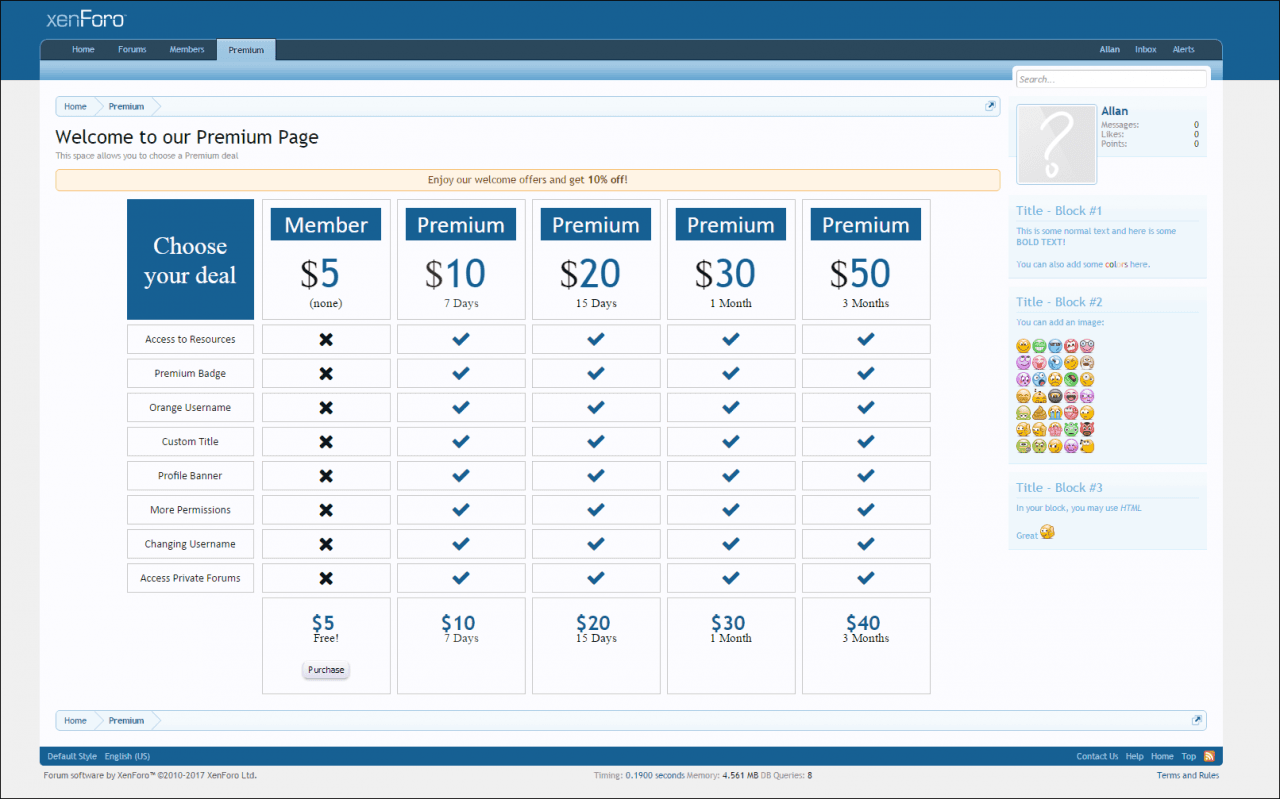Viewport: 1280px width, 799px height.
Task: Click the Help footer link
Action: (x=1134, y=756)
